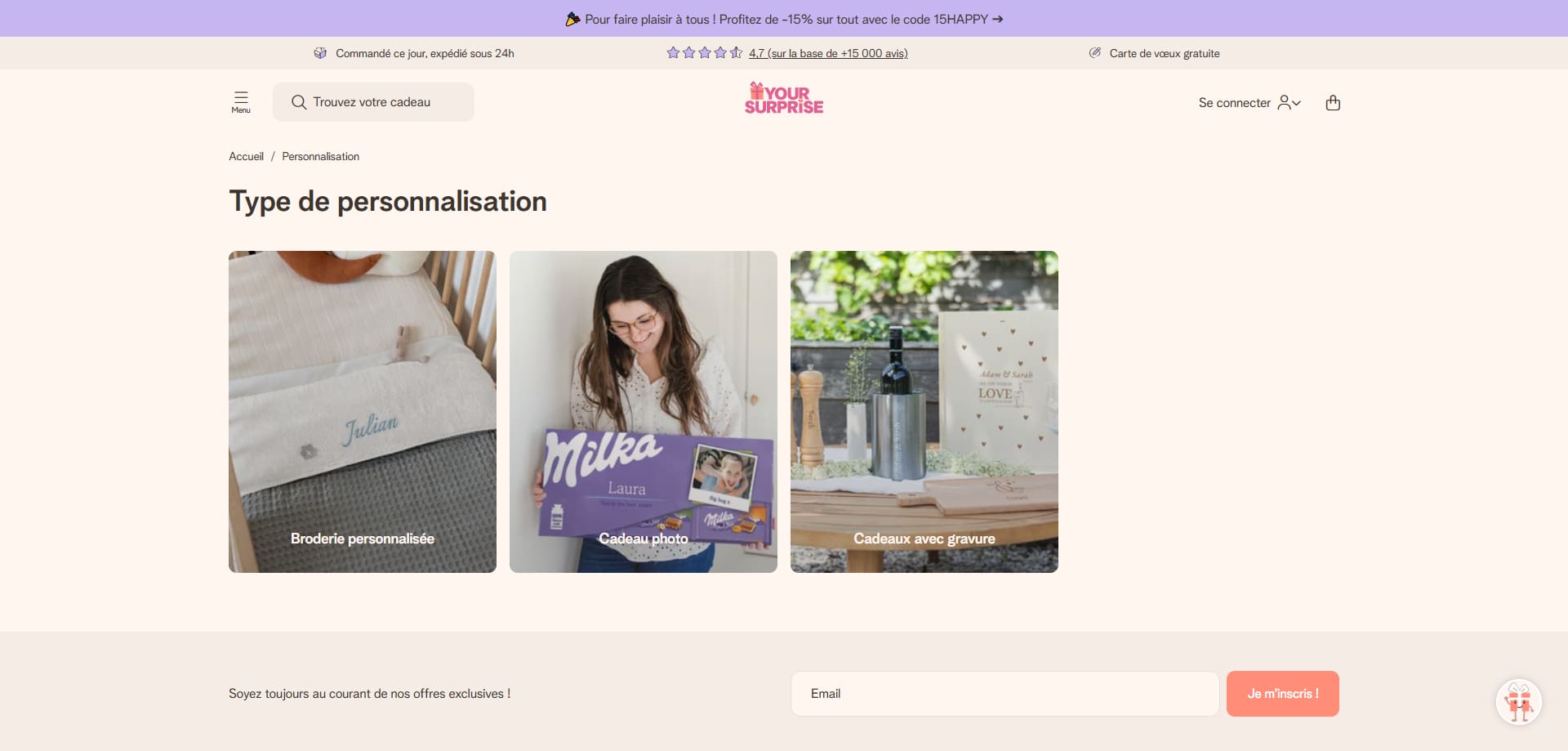
Task: Open the gift mascot chat widget
Action: coord(1519,702)
